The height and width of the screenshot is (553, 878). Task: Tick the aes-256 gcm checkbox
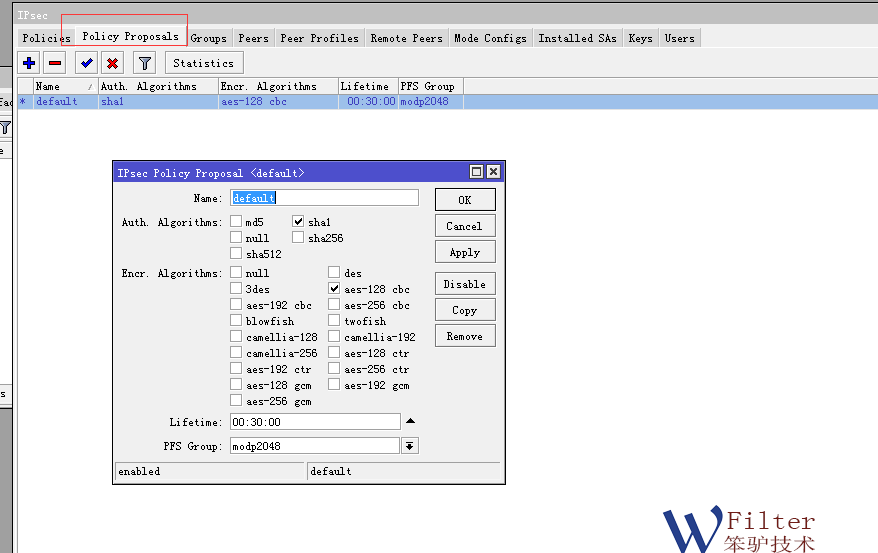pos(236,401)
